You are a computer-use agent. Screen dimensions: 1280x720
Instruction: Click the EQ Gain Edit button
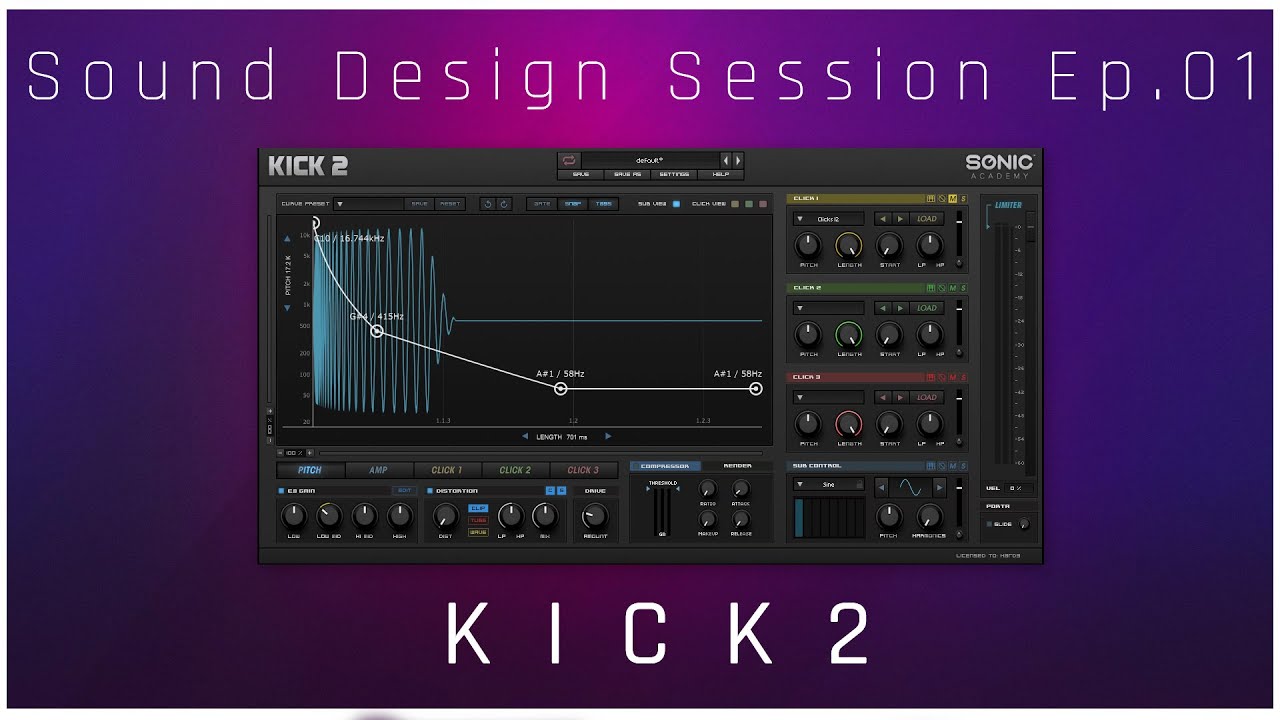[x=404, y=491]
